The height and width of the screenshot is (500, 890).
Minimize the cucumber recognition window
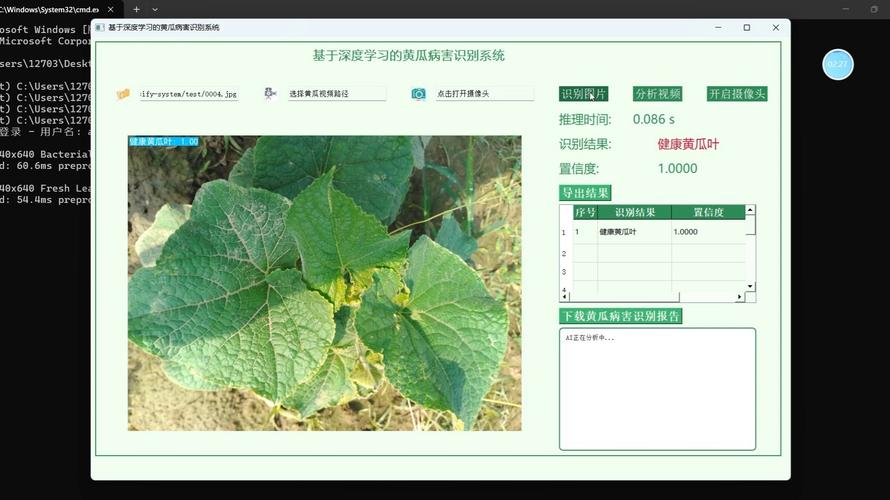[718, 27]
